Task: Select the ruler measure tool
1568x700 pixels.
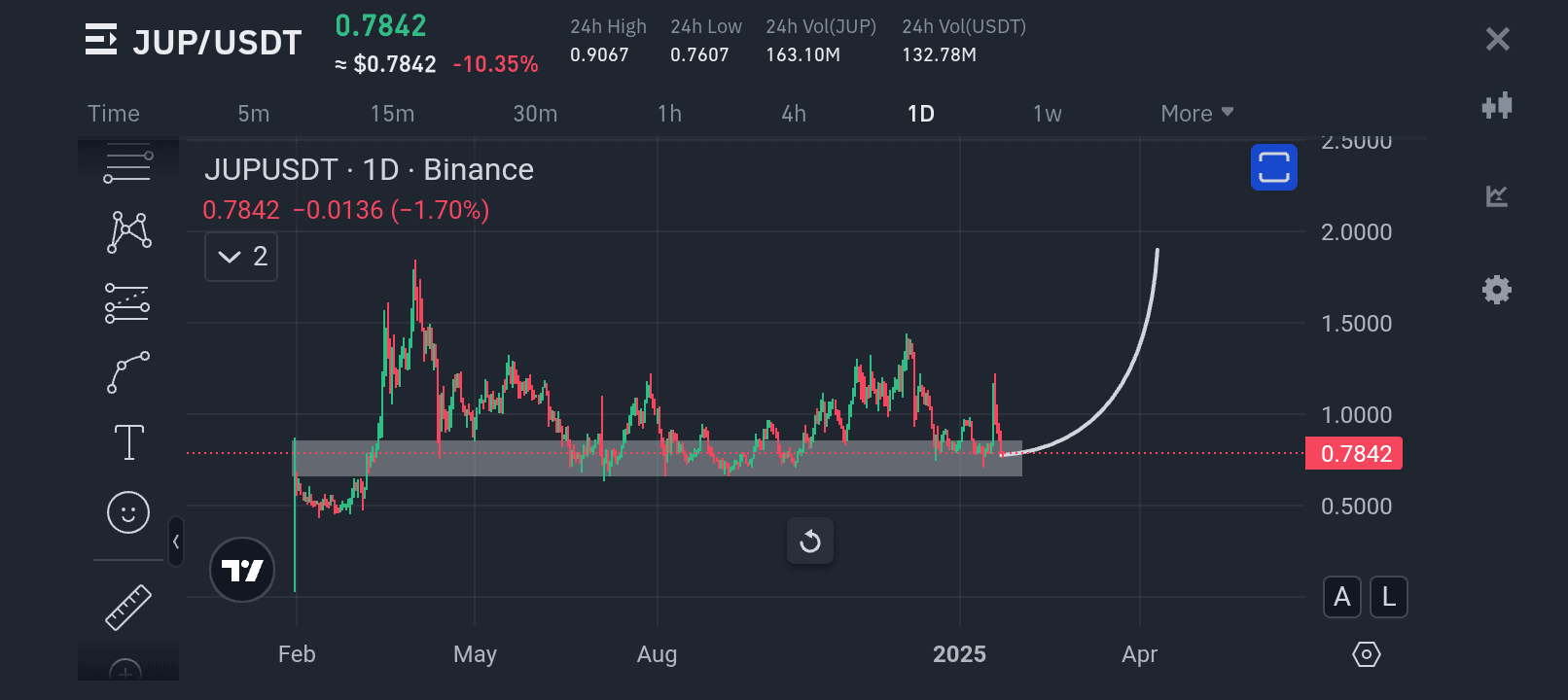Action: [128, 608]
